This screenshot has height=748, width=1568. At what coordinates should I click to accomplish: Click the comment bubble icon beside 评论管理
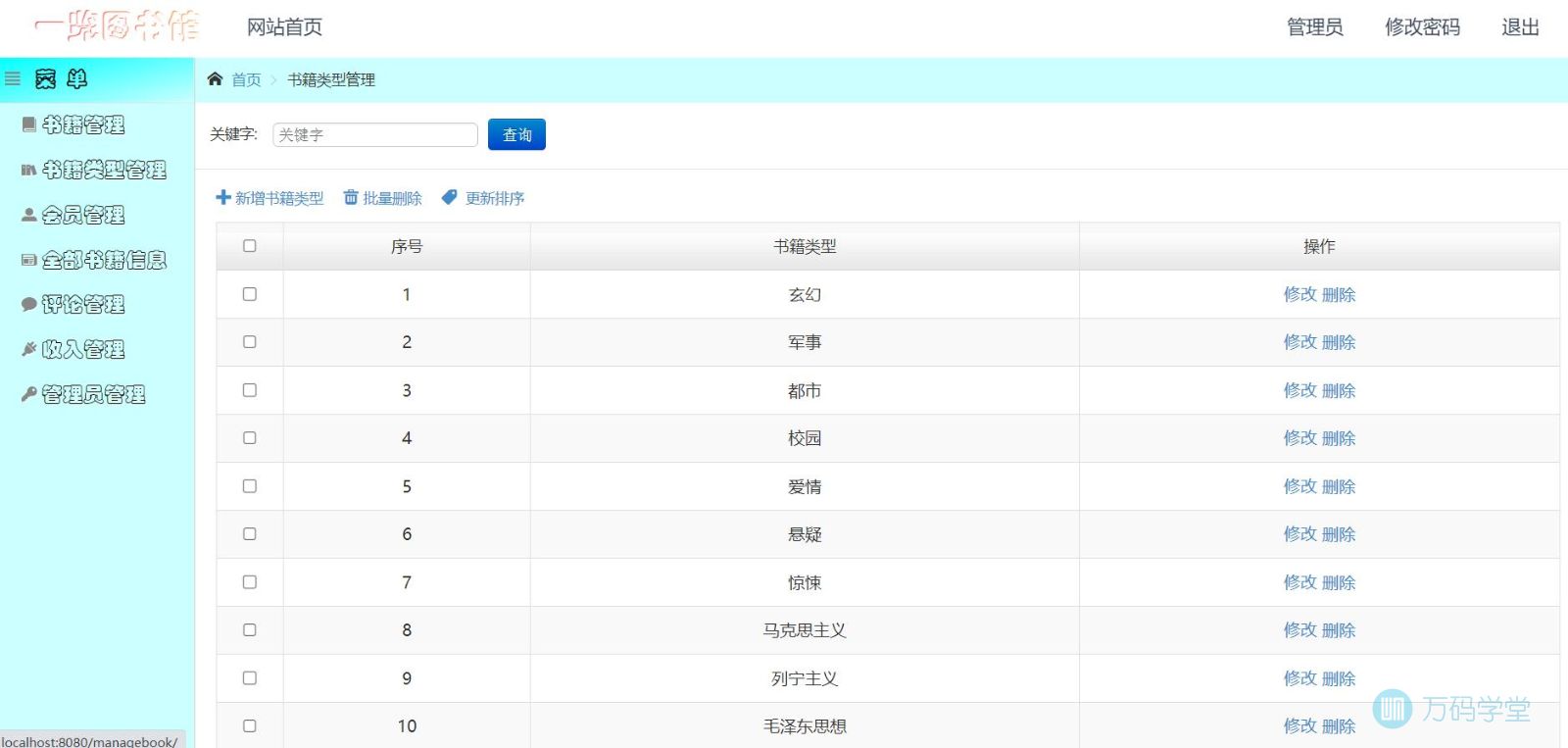pyautogui.click(x=29, y=305)
